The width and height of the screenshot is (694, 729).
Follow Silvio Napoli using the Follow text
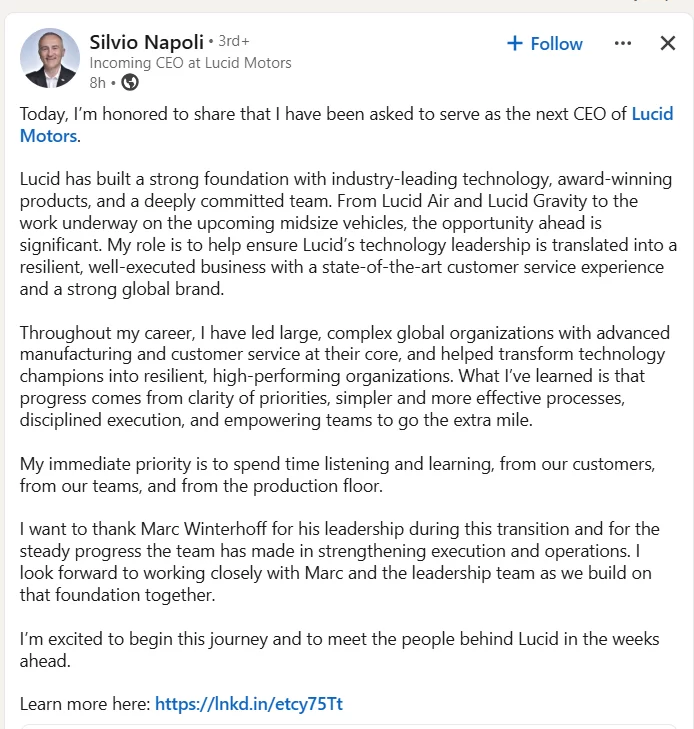click(x=556, y=44)
